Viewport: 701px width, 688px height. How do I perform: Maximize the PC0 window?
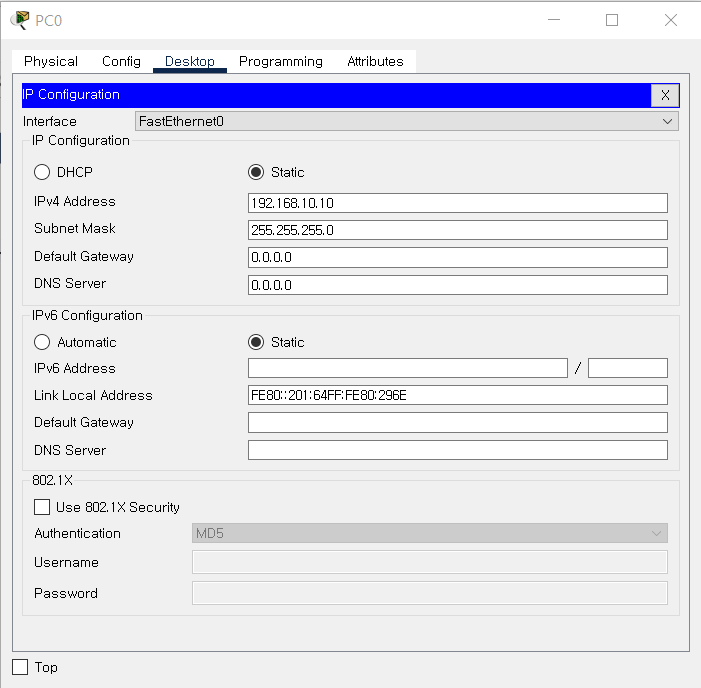click(x=612, y=20)
